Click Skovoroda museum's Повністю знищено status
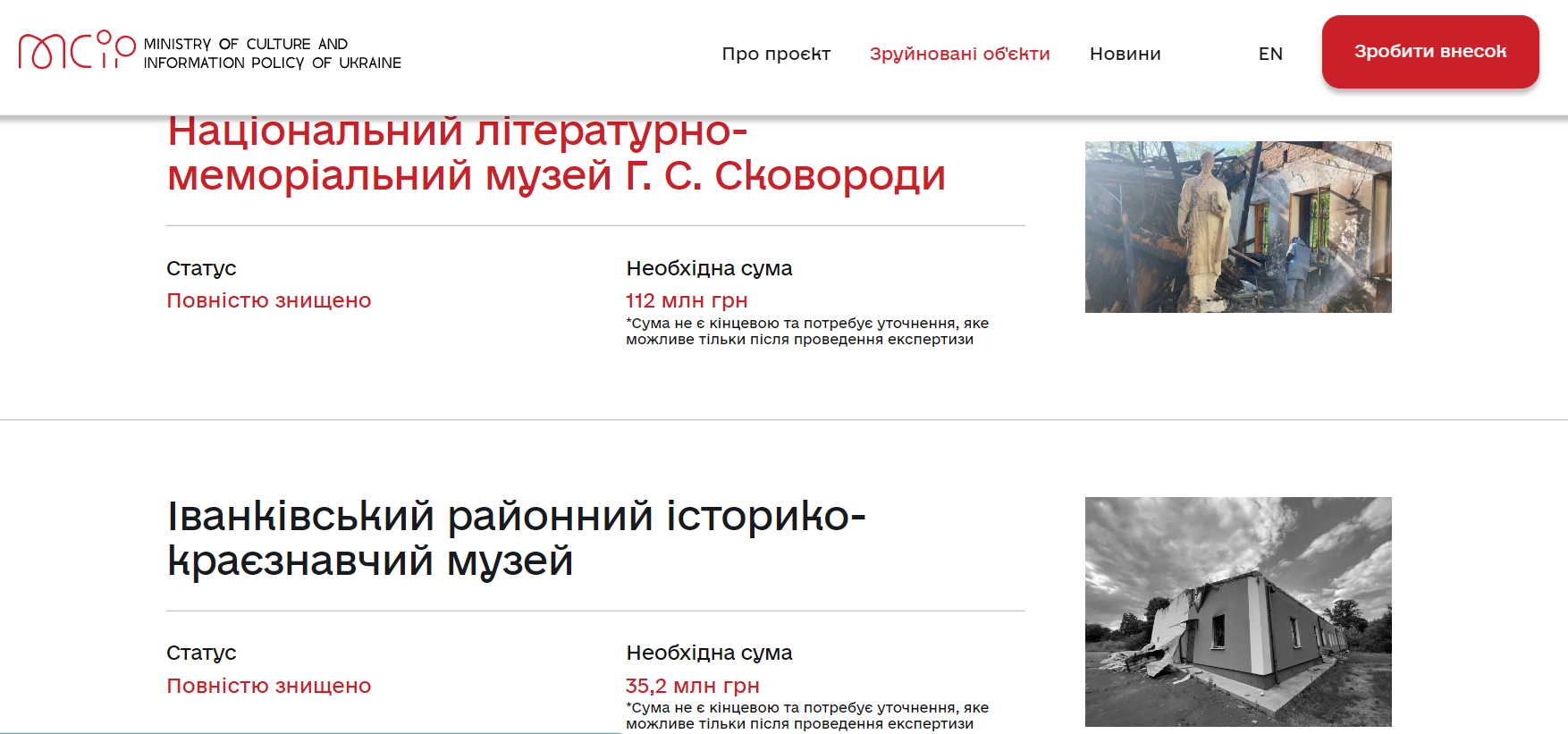 (x=268, y=300)
